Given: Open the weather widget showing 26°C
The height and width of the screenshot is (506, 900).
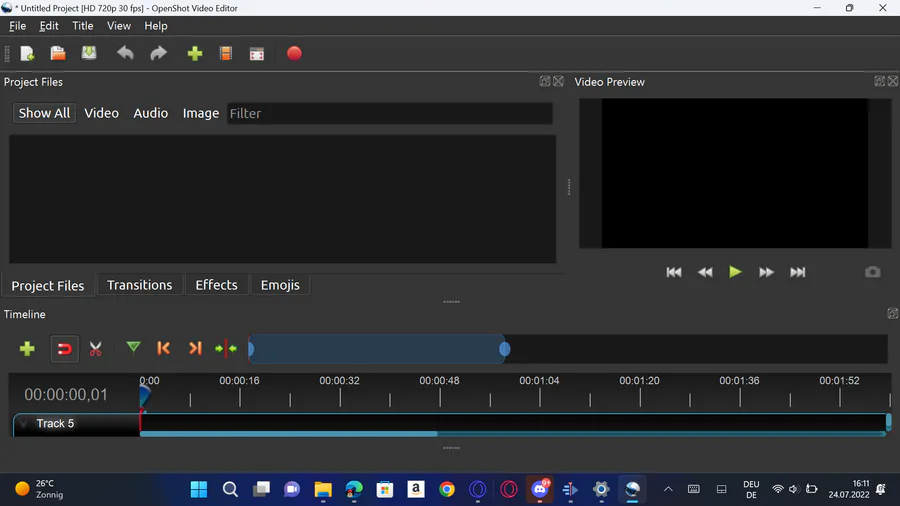Looking at the screenshot, I should (x=39, y=489).
